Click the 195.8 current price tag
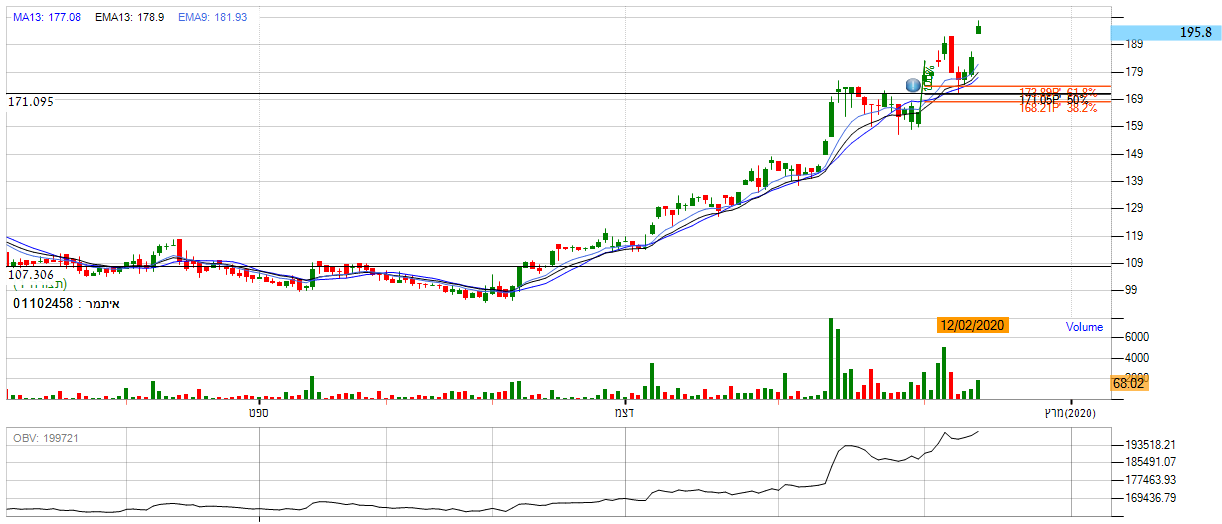 (x=1166, y=32)
